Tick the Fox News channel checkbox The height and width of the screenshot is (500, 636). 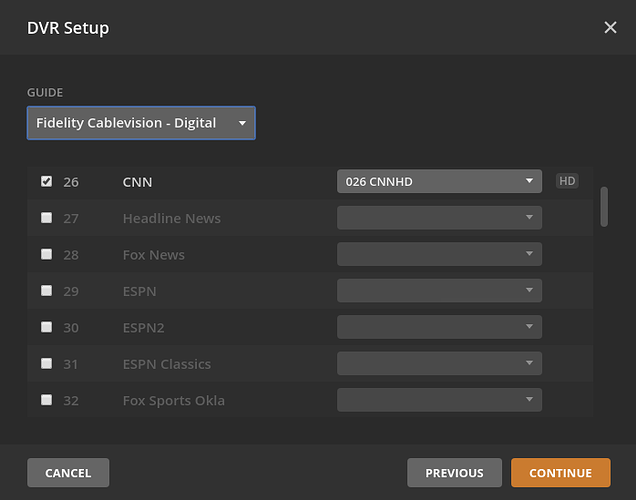tap(47, 254)
